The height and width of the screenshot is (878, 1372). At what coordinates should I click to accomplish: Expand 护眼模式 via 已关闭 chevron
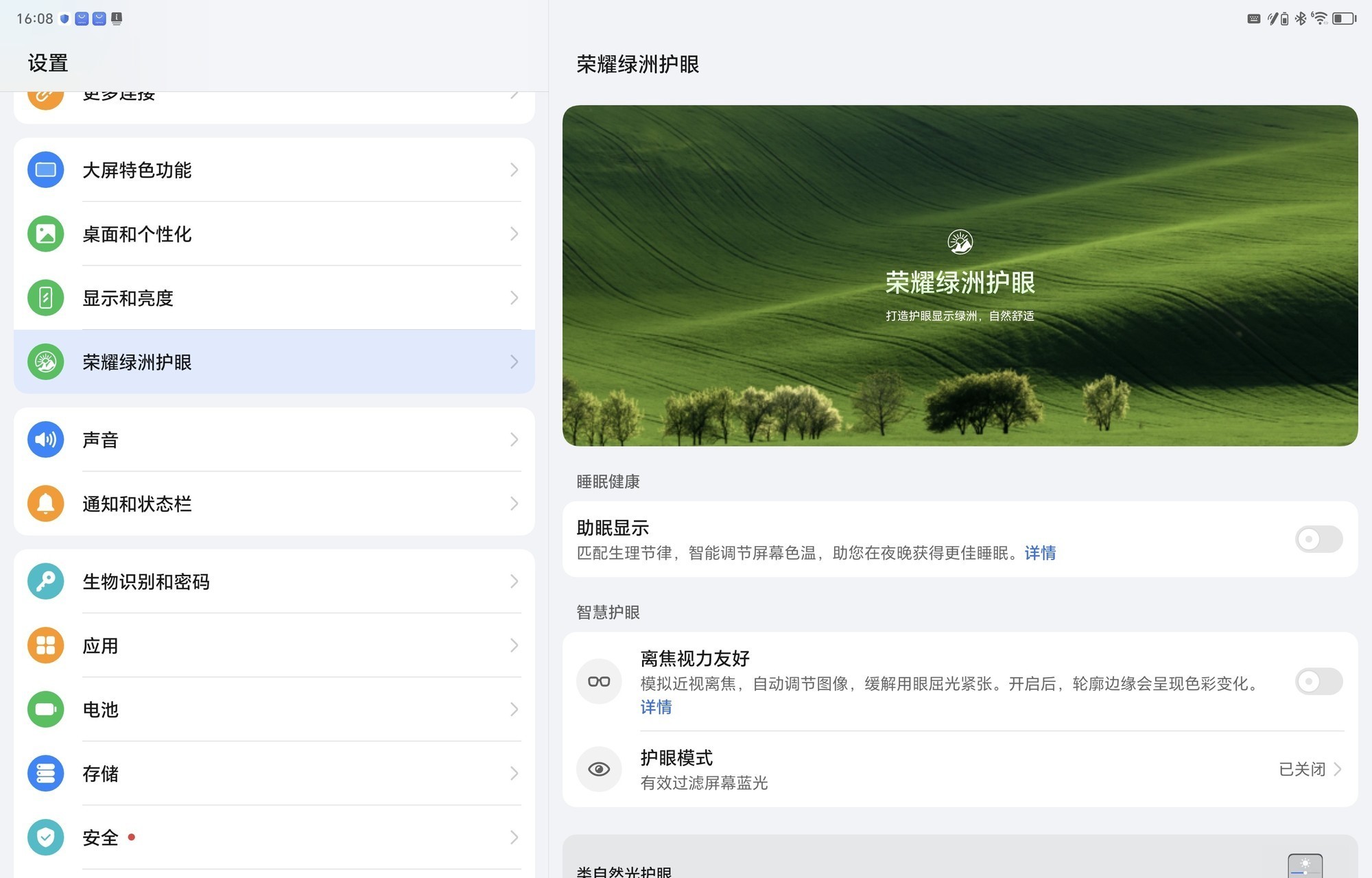1336,769
